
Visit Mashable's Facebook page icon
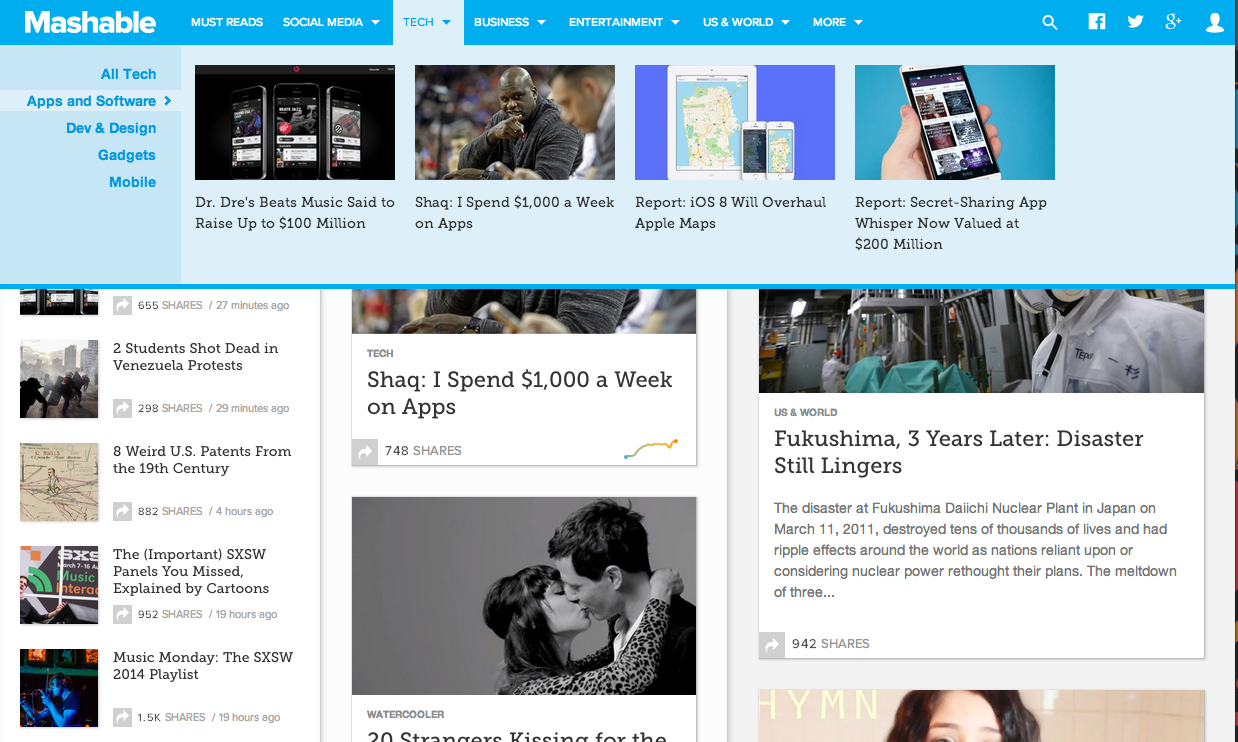[x=1097, y=22]
